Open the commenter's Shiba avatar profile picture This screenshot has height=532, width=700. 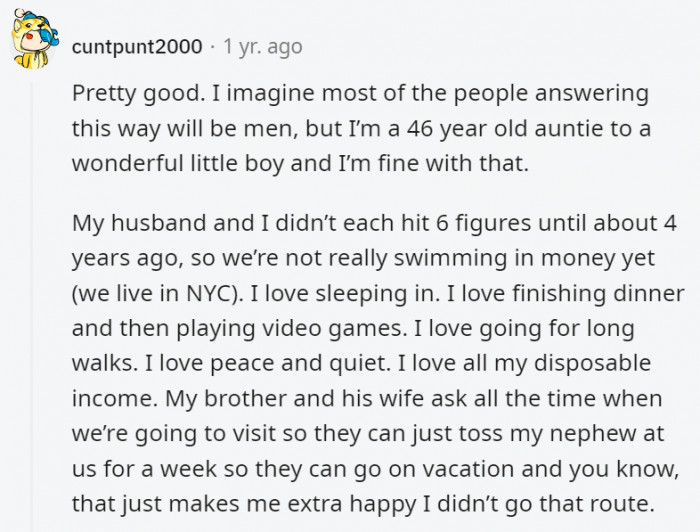coord(34,40)
